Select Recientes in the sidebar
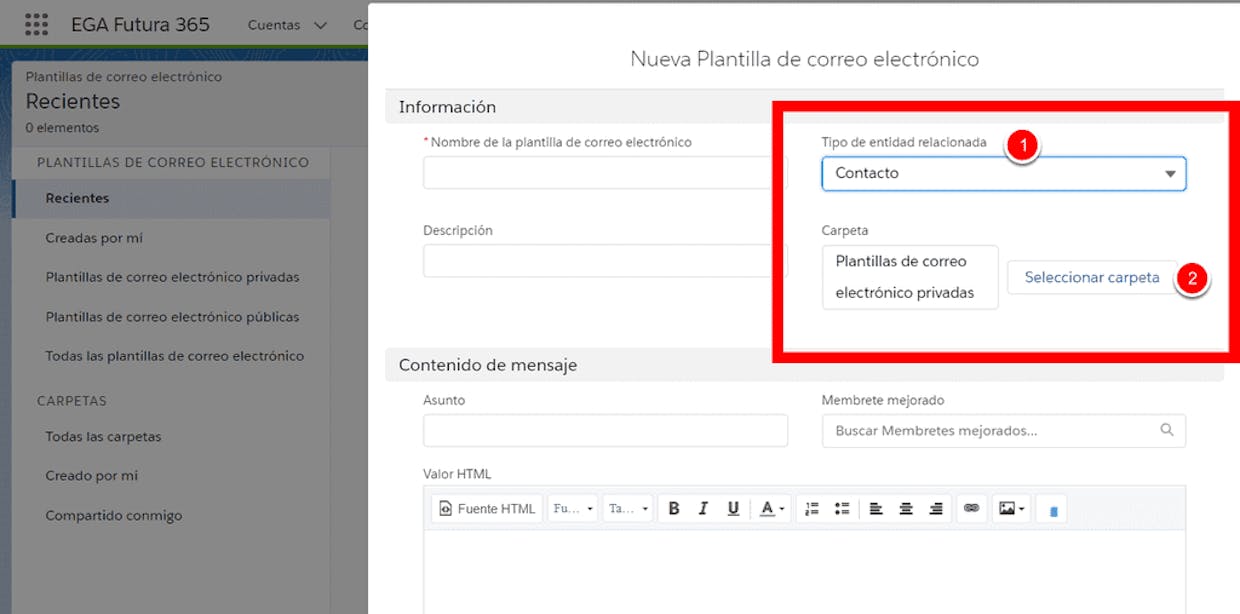The width and height of the screenshot is (1240, 614). (171, 198)
